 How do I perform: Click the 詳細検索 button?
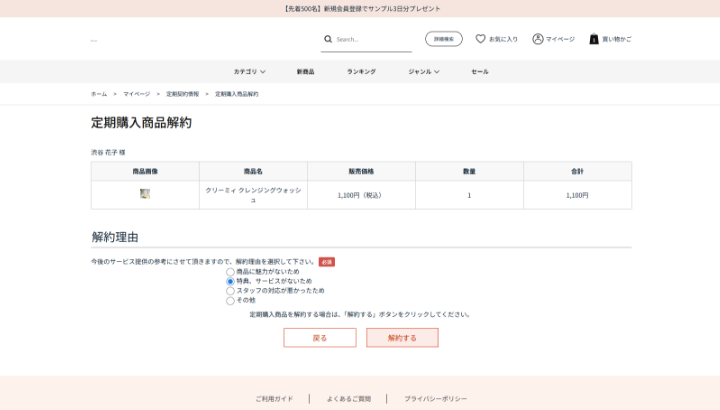[x=443, y=39]
